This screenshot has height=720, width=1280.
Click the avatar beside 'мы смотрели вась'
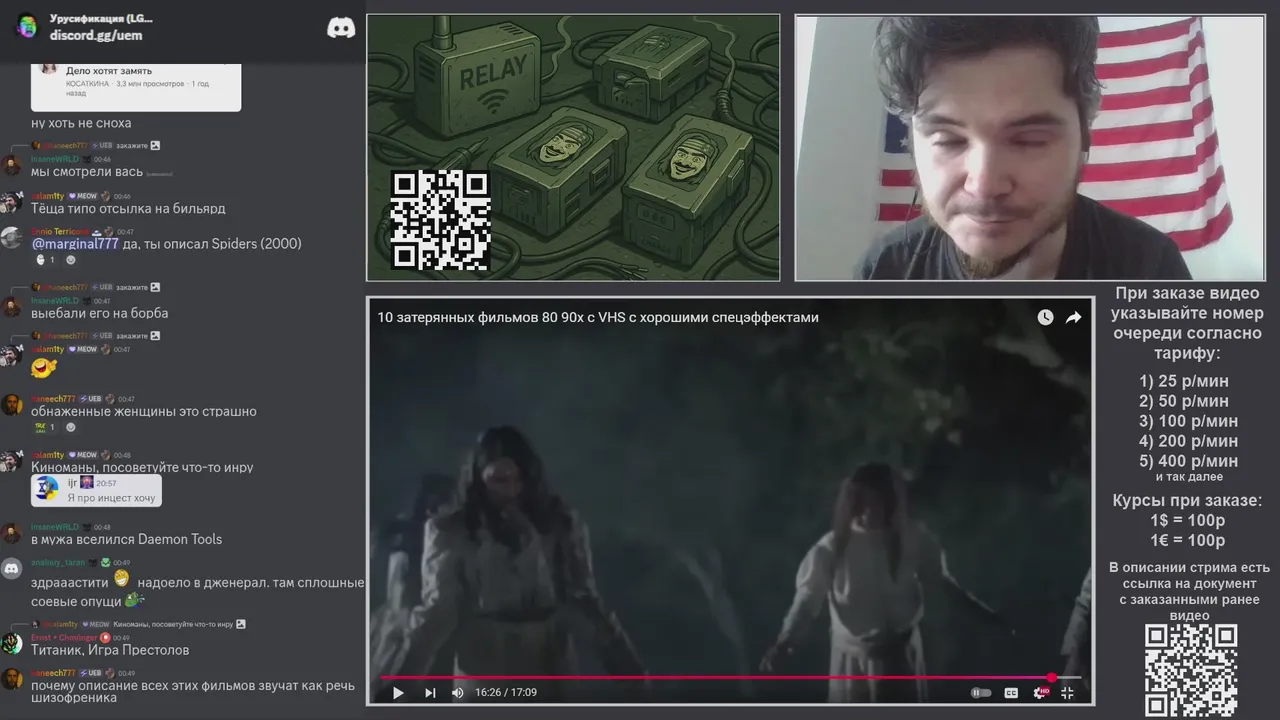click(x=12, y=165)
